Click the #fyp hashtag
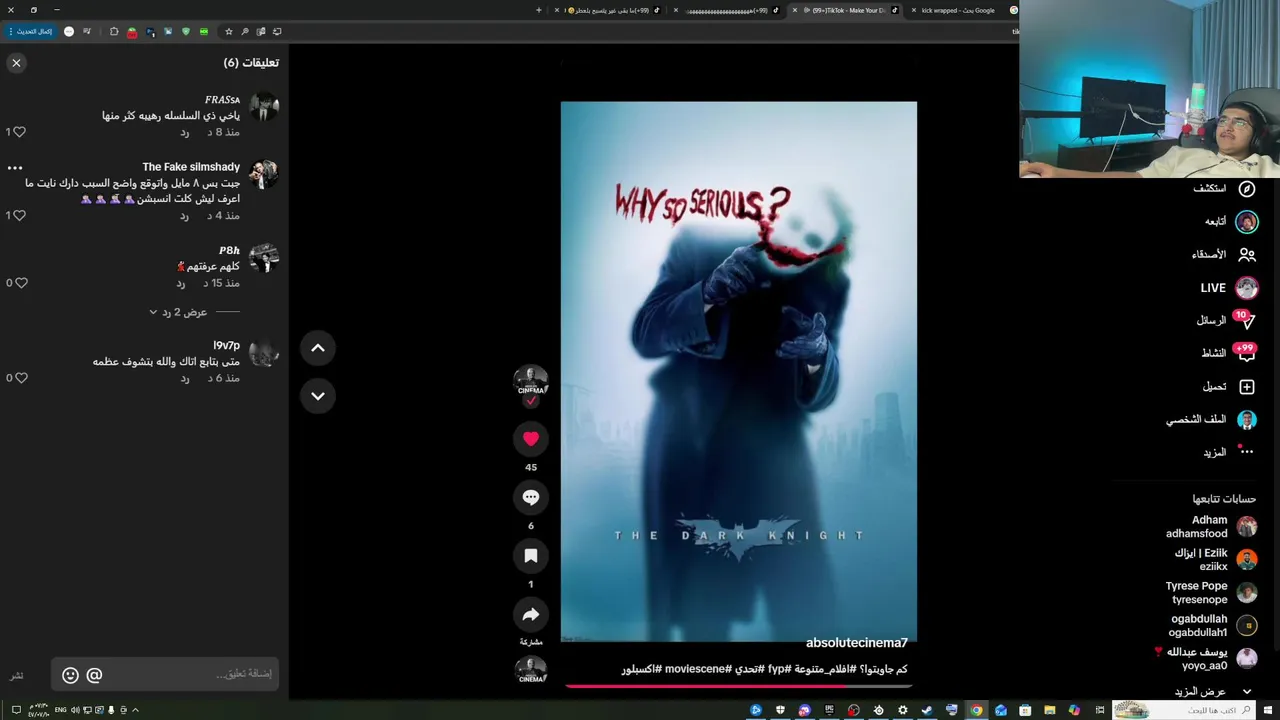1280x720 pixels. click(x=780, y=669)
